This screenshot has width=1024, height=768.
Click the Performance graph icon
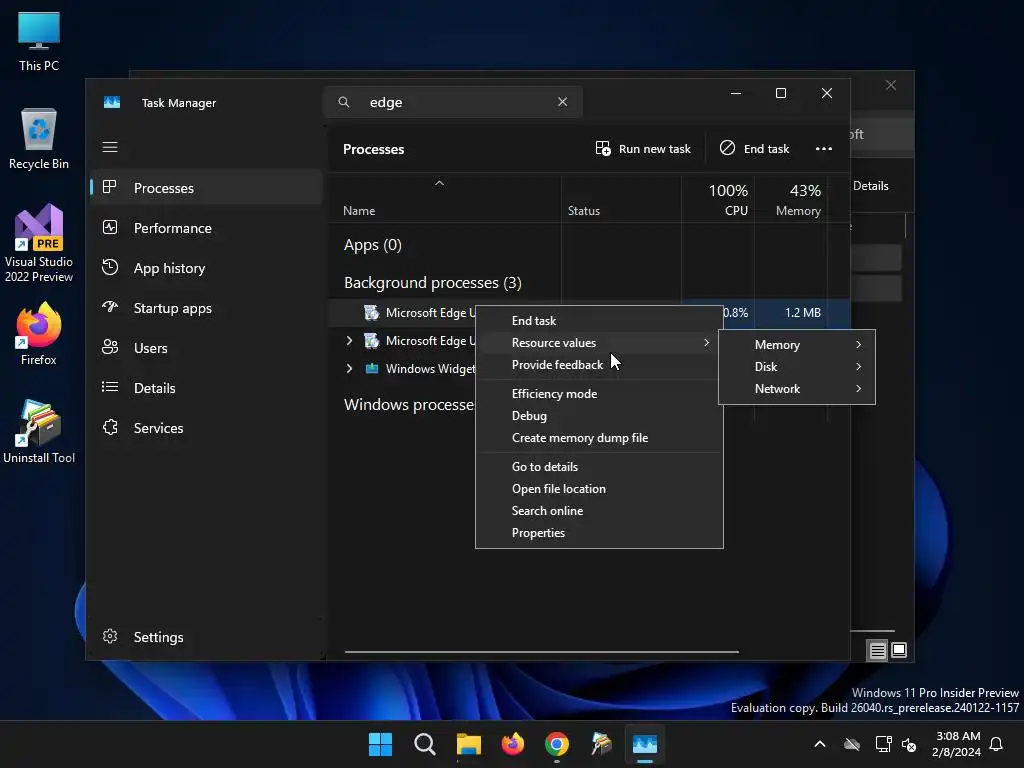[x=110, y=227]
